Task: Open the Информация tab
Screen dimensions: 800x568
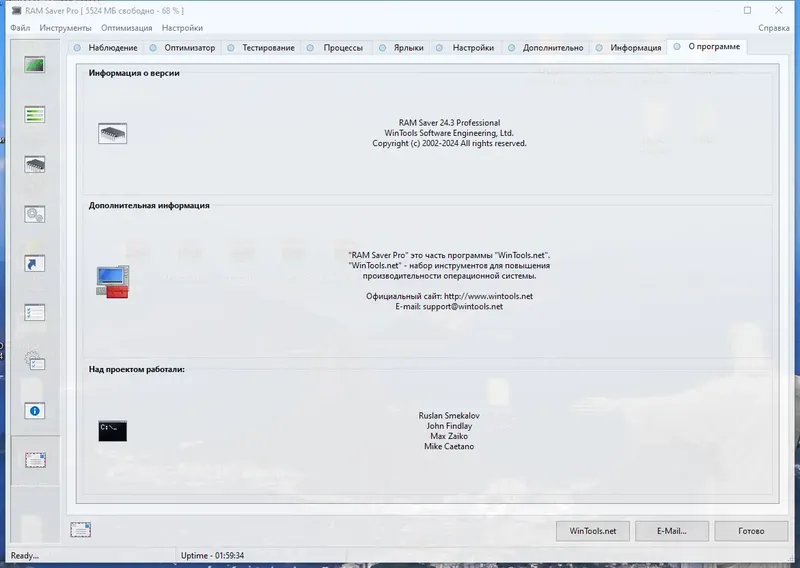Action: coord(629,47)
